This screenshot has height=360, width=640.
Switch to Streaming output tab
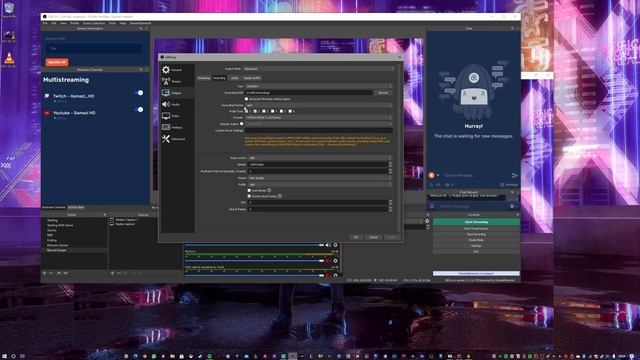pos(204,78)
